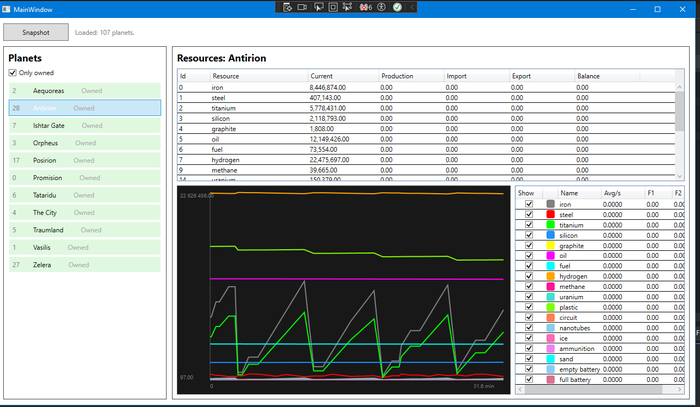Viewport: 700px width, 407px height.
Task: Sort by Balance column header
Action: point(607,76)
